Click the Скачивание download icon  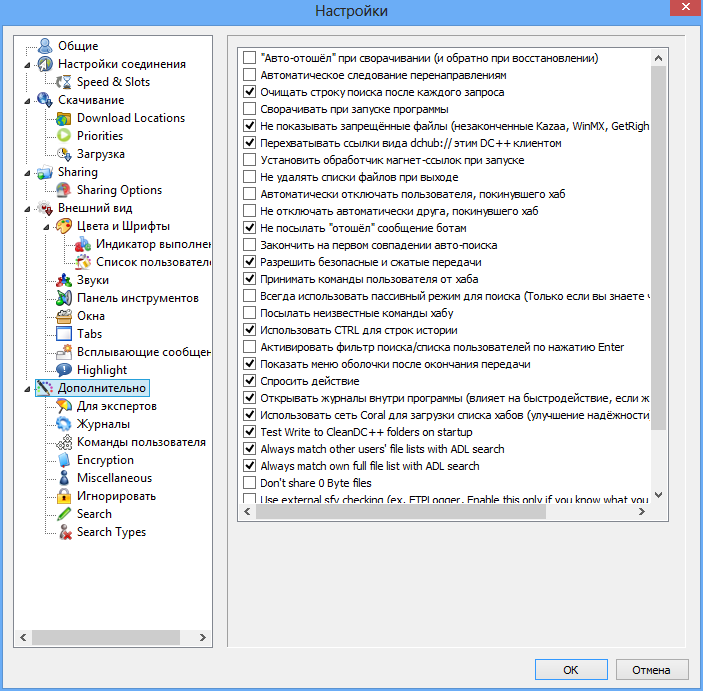point(45,100)
